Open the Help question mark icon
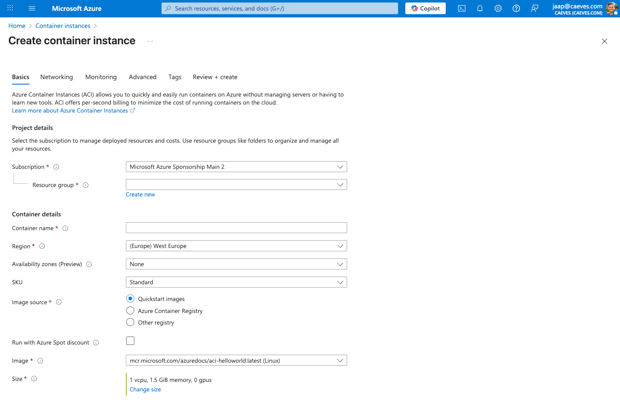Screen dimensions: 620x411 coord(516,8)
